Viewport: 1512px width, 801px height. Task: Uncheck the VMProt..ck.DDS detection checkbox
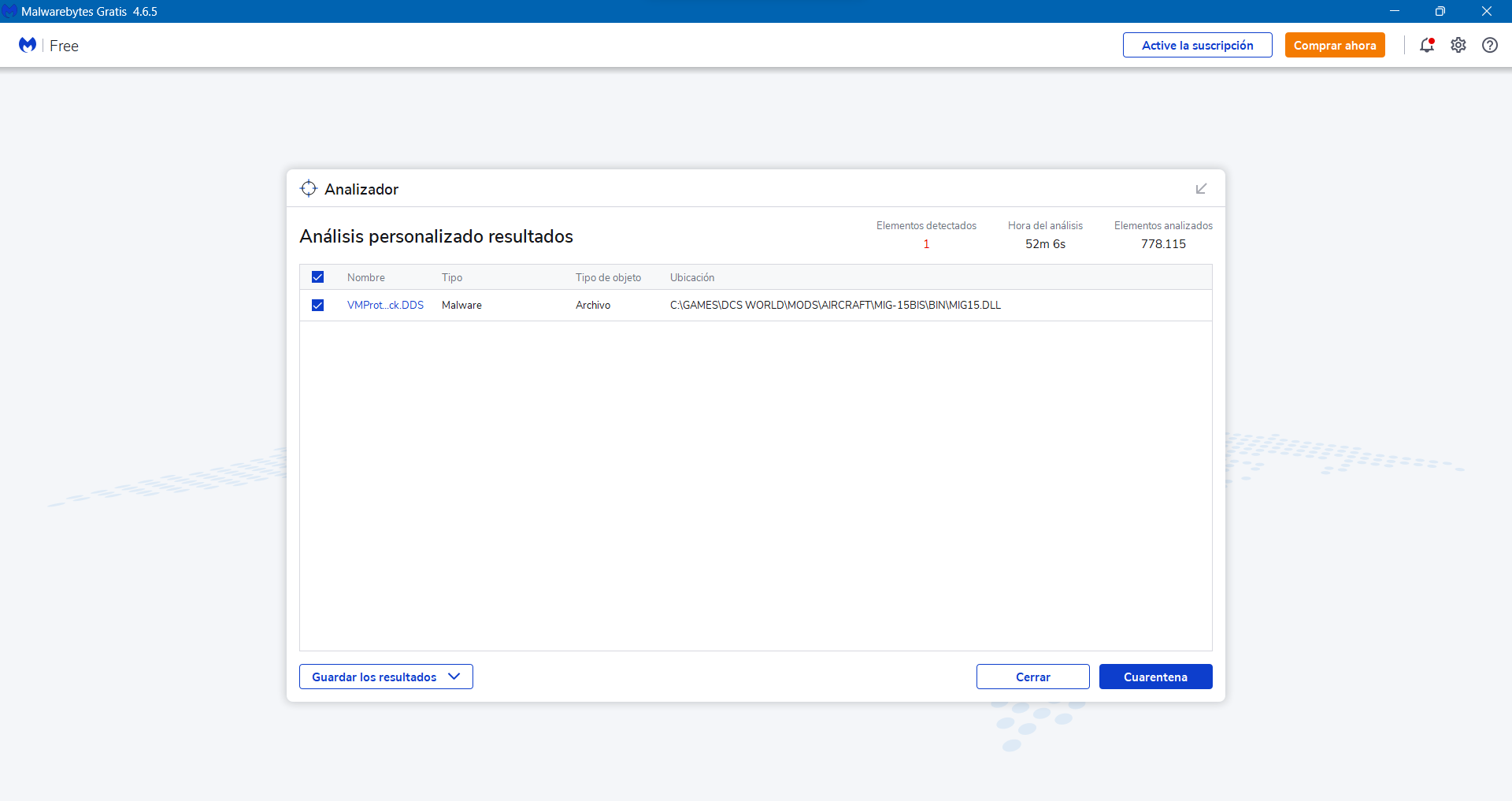(x=317, y=305)
